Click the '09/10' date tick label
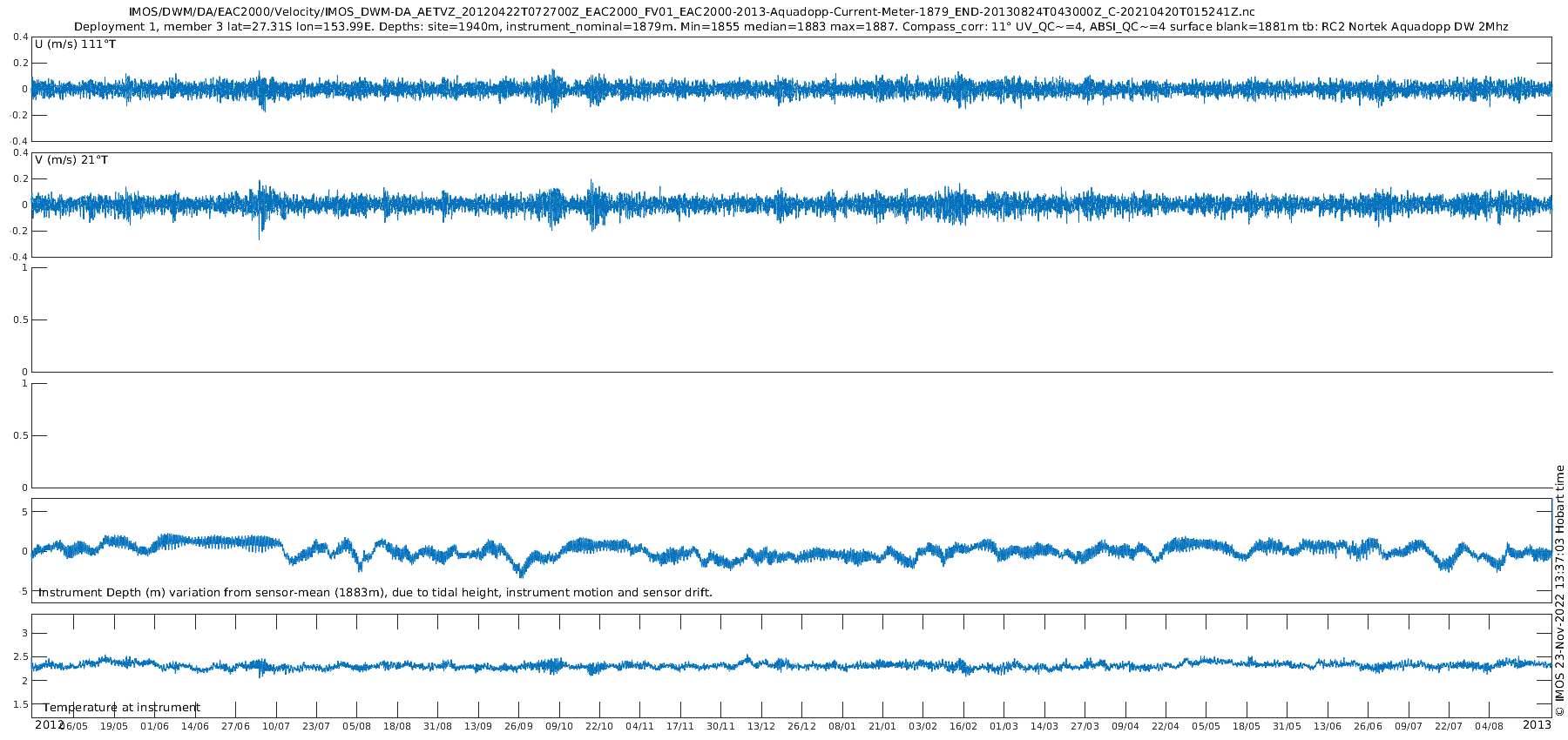 point(559,726)
